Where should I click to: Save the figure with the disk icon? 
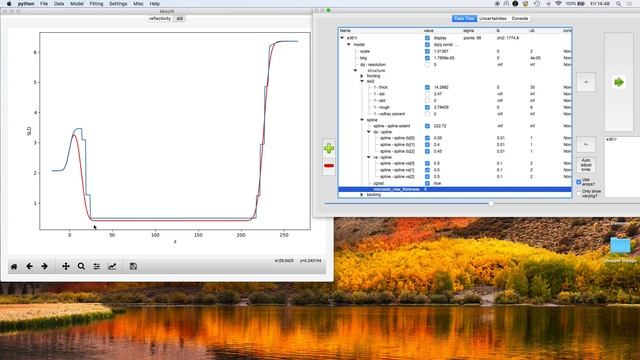point(133,267)
